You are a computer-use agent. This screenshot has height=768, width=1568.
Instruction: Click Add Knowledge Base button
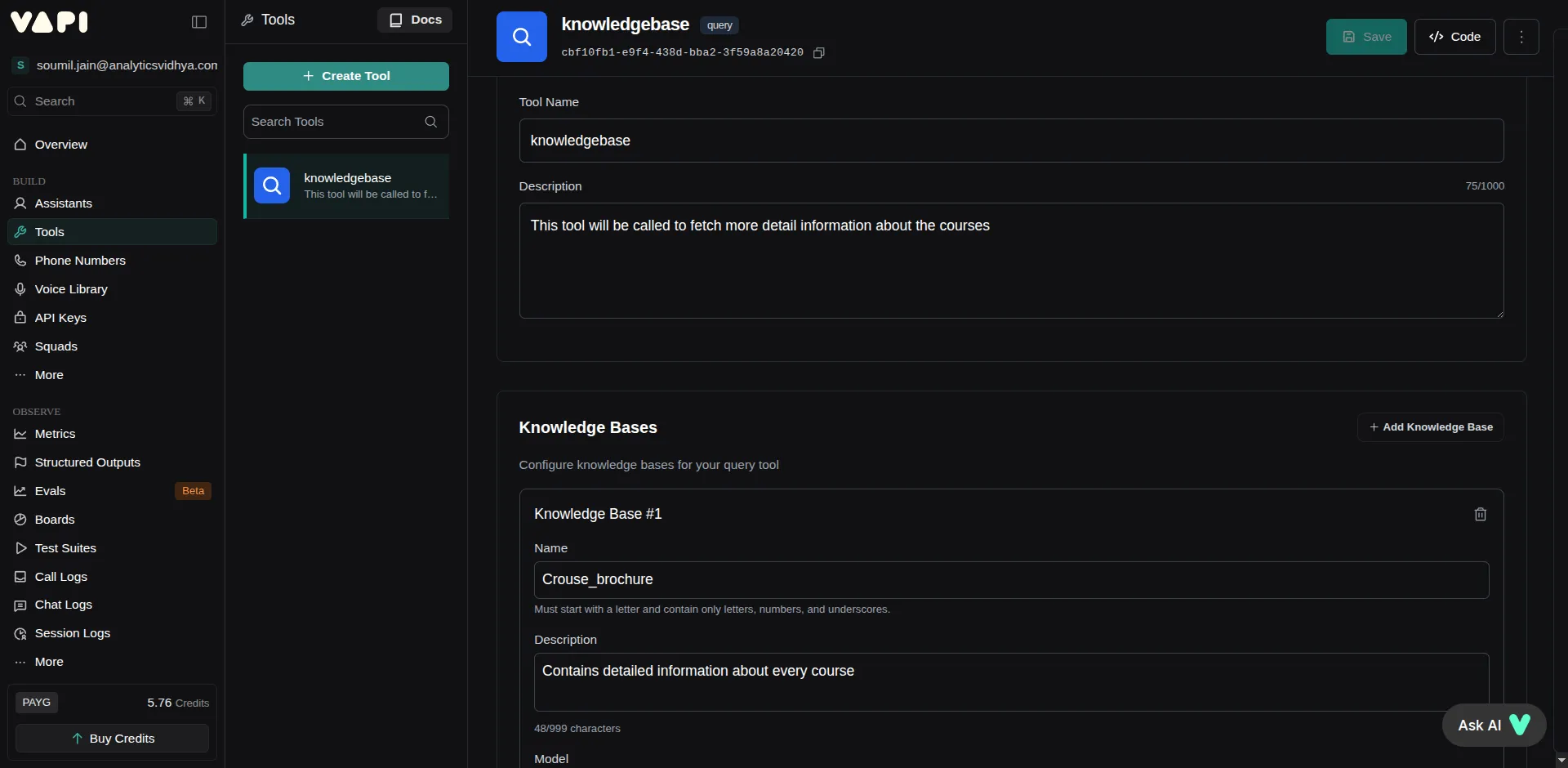click(1430, 427)
